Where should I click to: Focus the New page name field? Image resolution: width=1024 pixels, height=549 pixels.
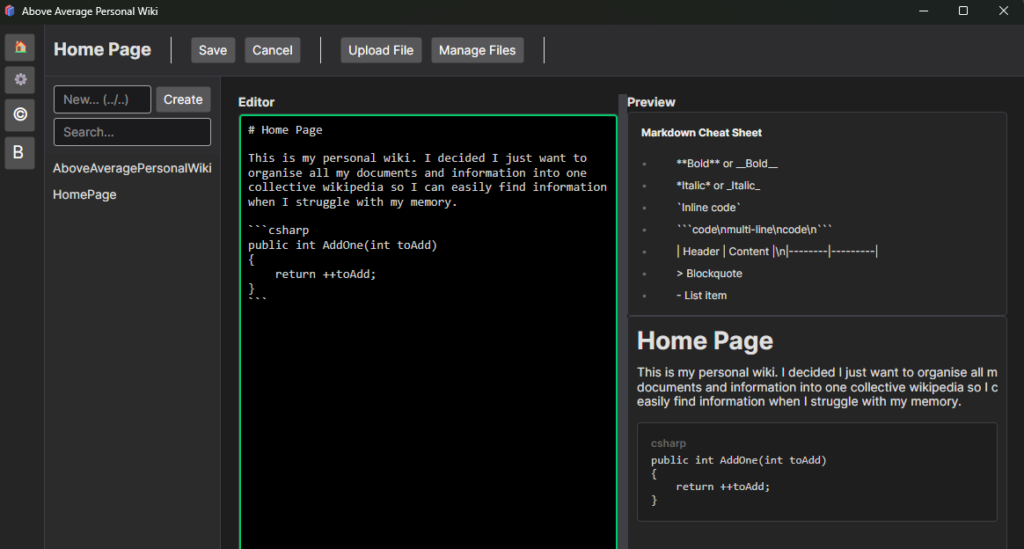103,99
